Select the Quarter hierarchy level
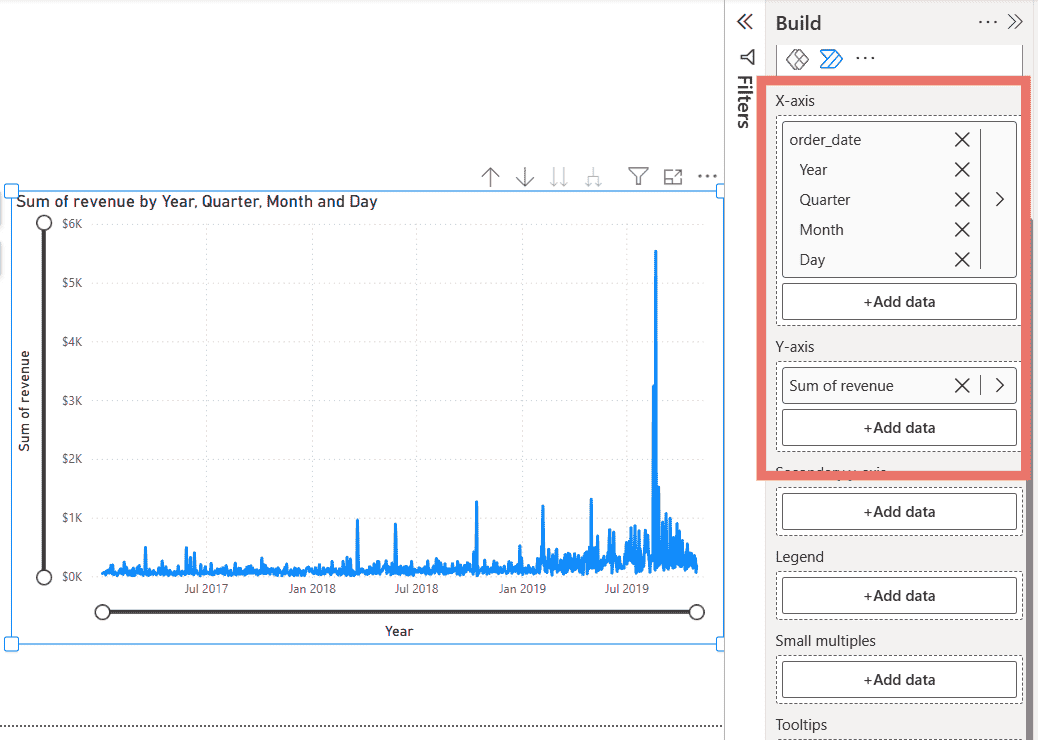 pyautogui.click(x=824, y=200)
